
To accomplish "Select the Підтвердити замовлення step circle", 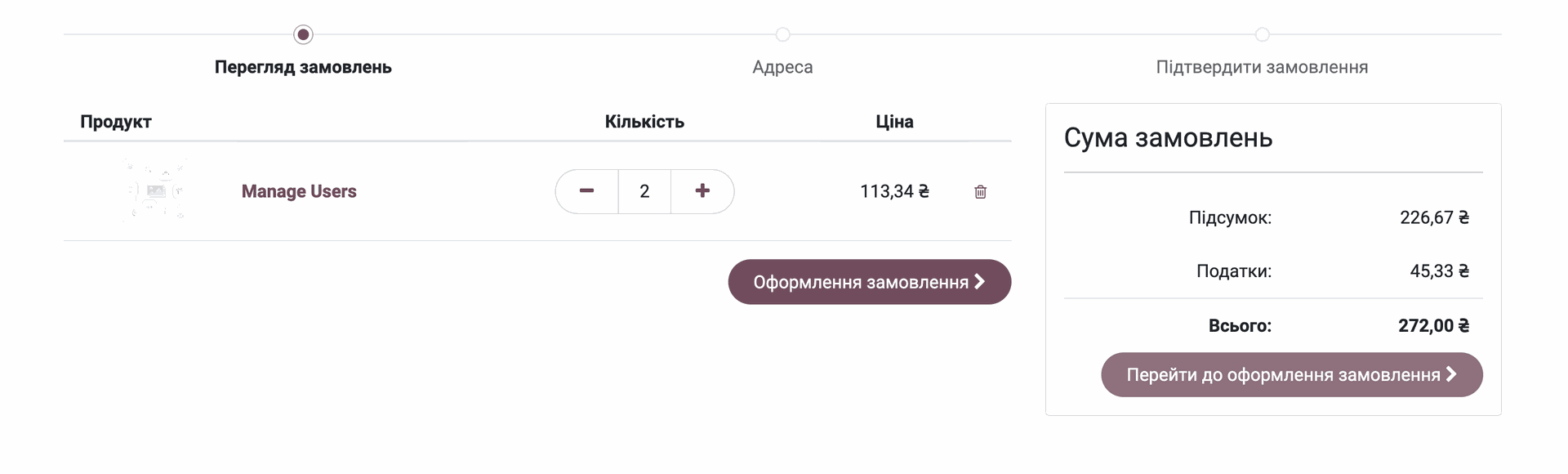I will point(1262,34).
